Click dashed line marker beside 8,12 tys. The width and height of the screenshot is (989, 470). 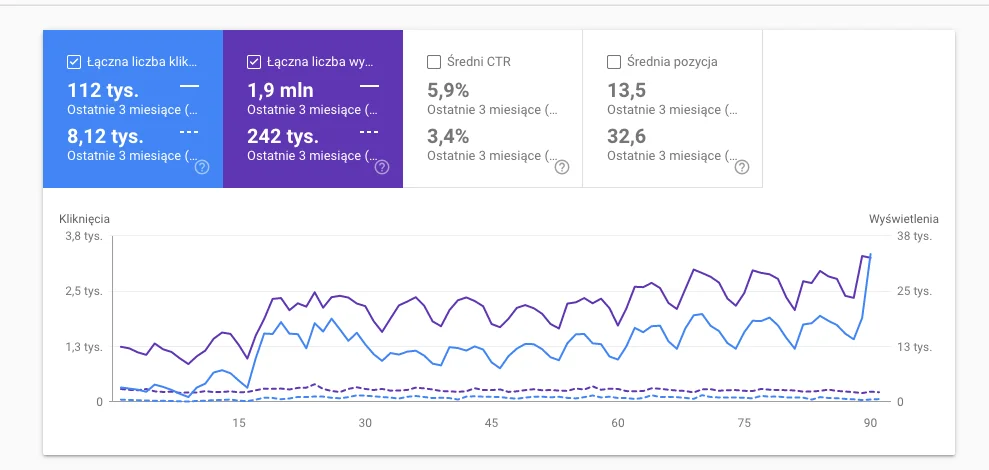[x=189, y=133]
